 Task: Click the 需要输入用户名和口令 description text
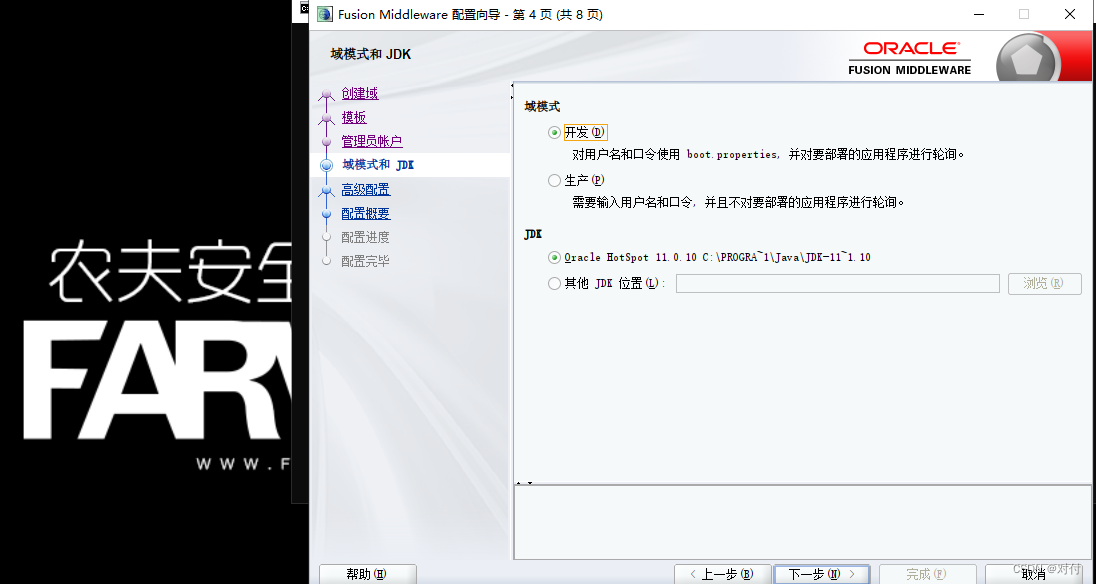[738, 203]
